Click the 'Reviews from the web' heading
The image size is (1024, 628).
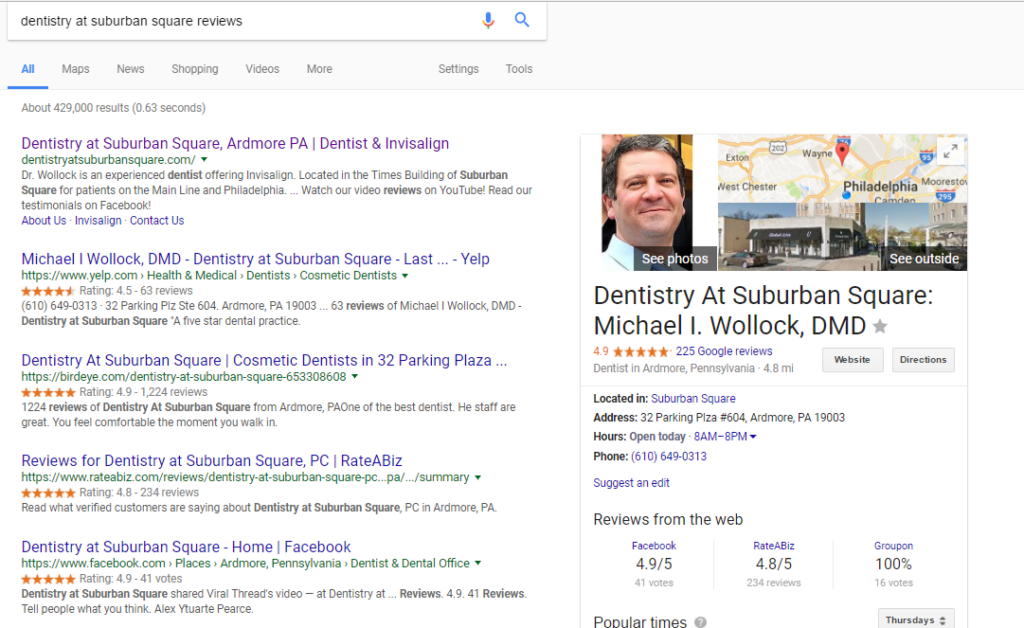pos(668,520)
